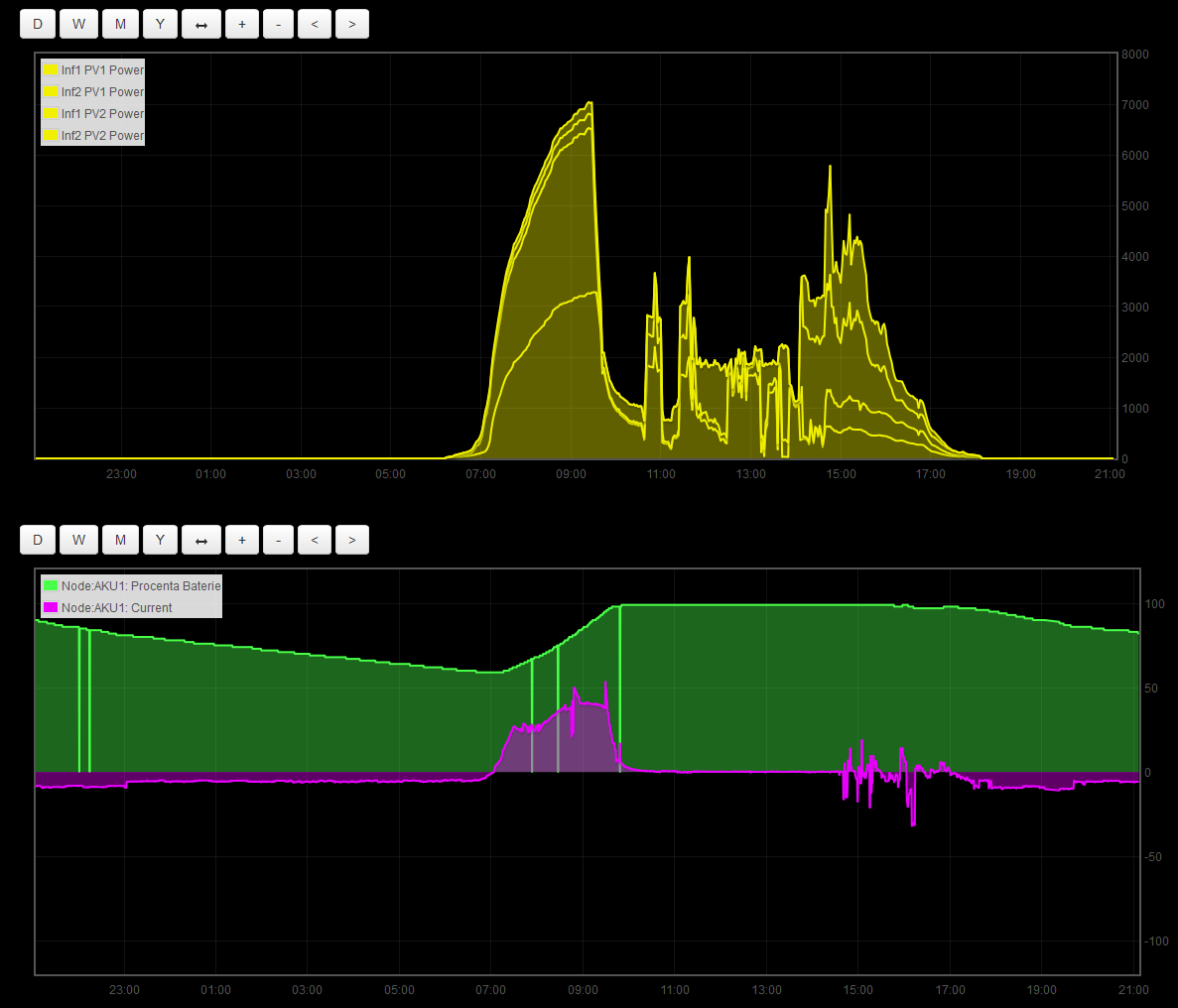The width and height of the screenshot is (1178, 1008).
Task: Zoom out top graph with minus button
Action: 278,24
